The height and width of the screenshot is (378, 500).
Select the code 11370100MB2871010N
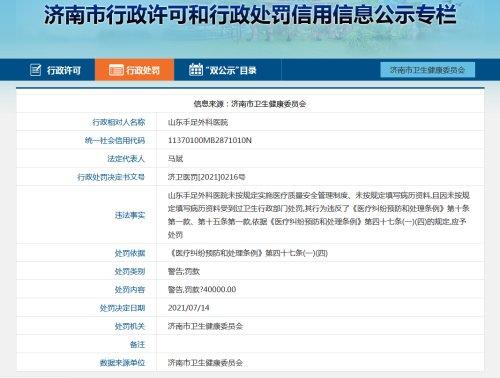210,140
